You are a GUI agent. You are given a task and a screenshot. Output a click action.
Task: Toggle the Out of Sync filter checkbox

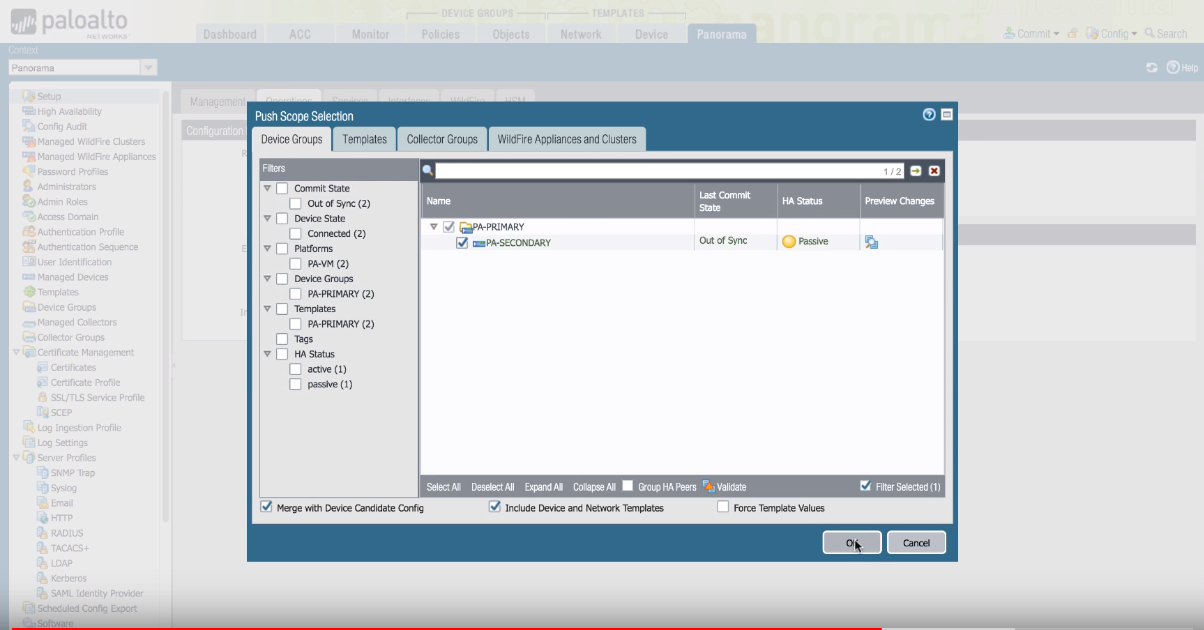click(295, 204)
